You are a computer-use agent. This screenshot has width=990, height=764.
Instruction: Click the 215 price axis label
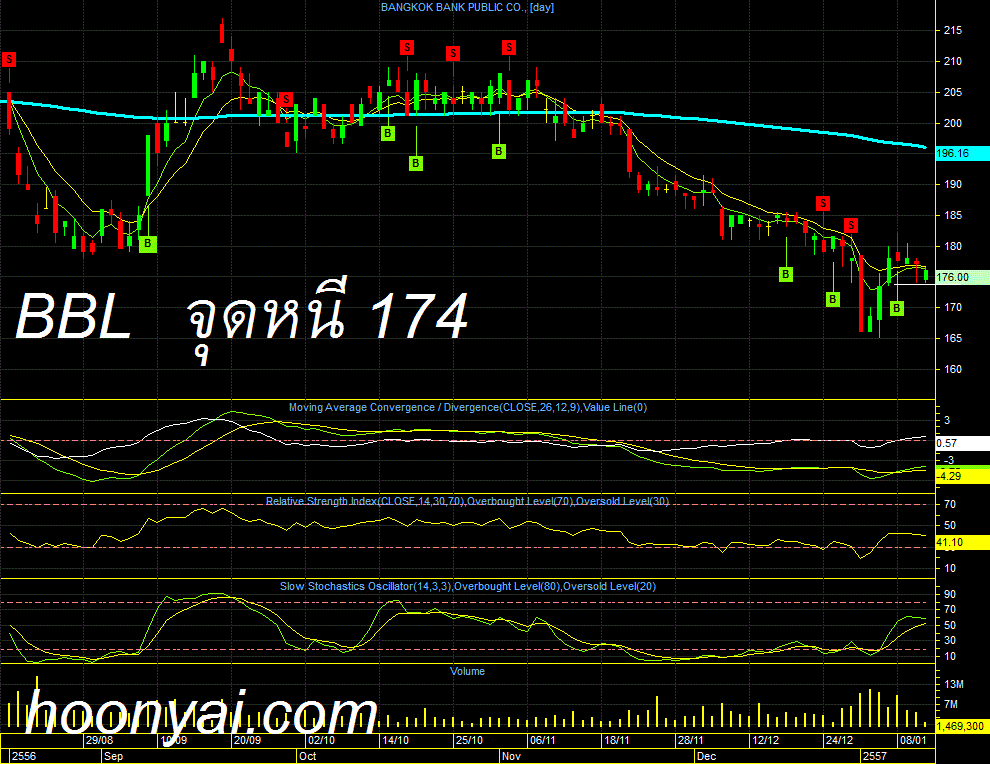point(953,30)
